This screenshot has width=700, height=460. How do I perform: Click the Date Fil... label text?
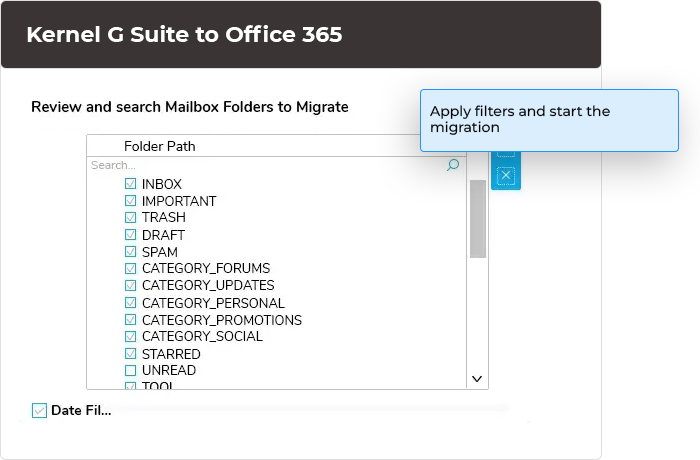81,410
